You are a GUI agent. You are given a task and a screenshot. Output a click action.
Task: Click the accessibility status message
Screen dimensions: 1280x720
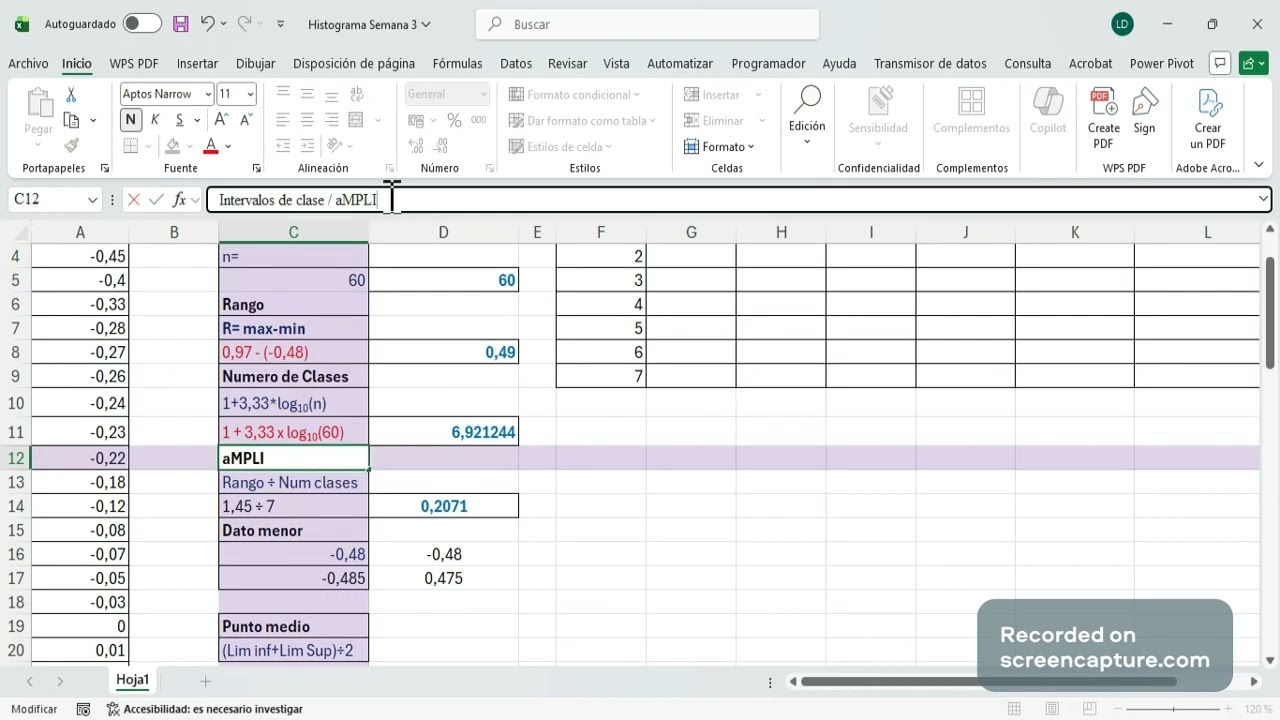tap(205, 709)
